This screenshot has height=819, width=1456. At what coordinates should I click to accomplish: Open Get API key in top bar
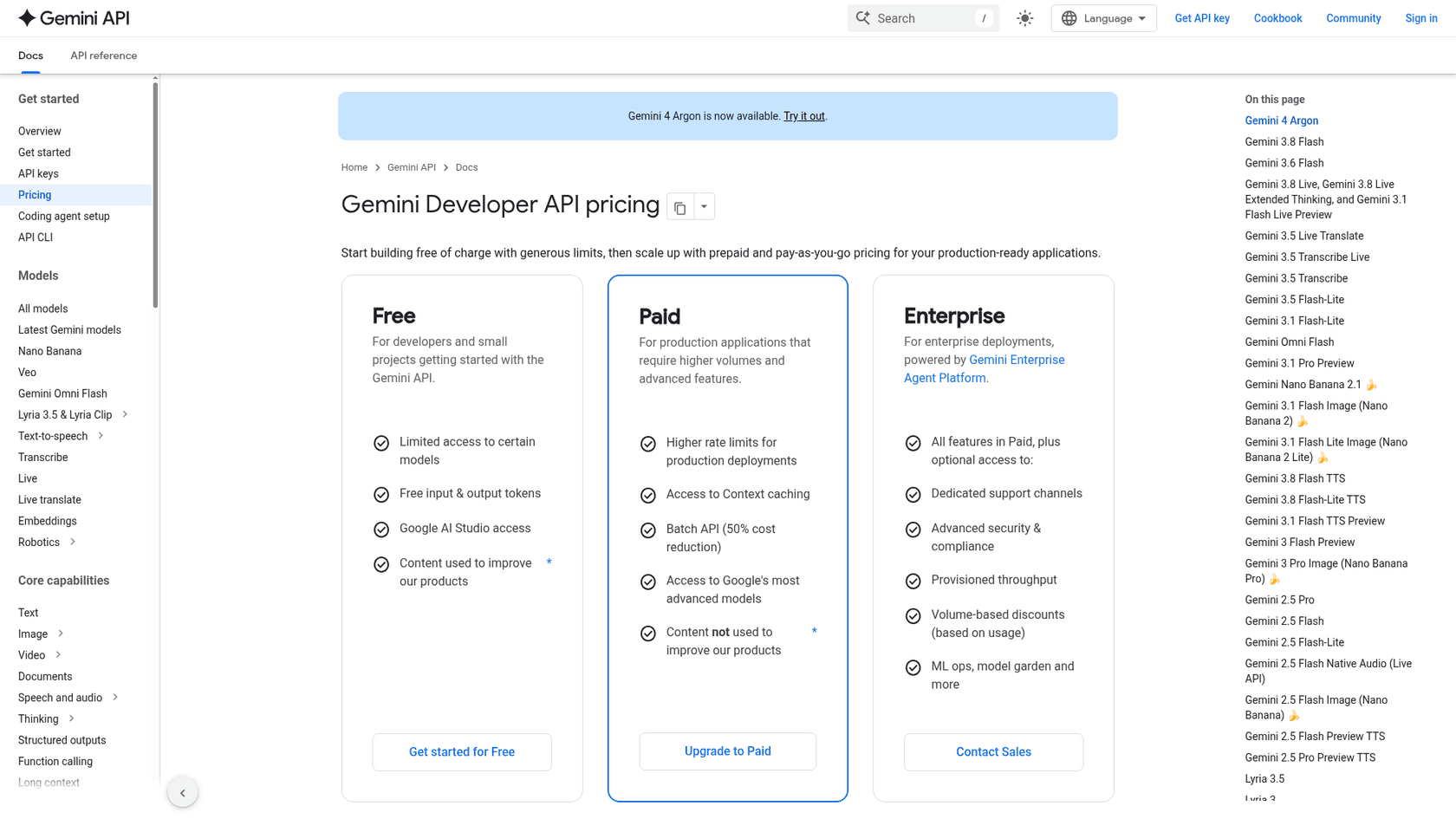[x=1202, y=18]
